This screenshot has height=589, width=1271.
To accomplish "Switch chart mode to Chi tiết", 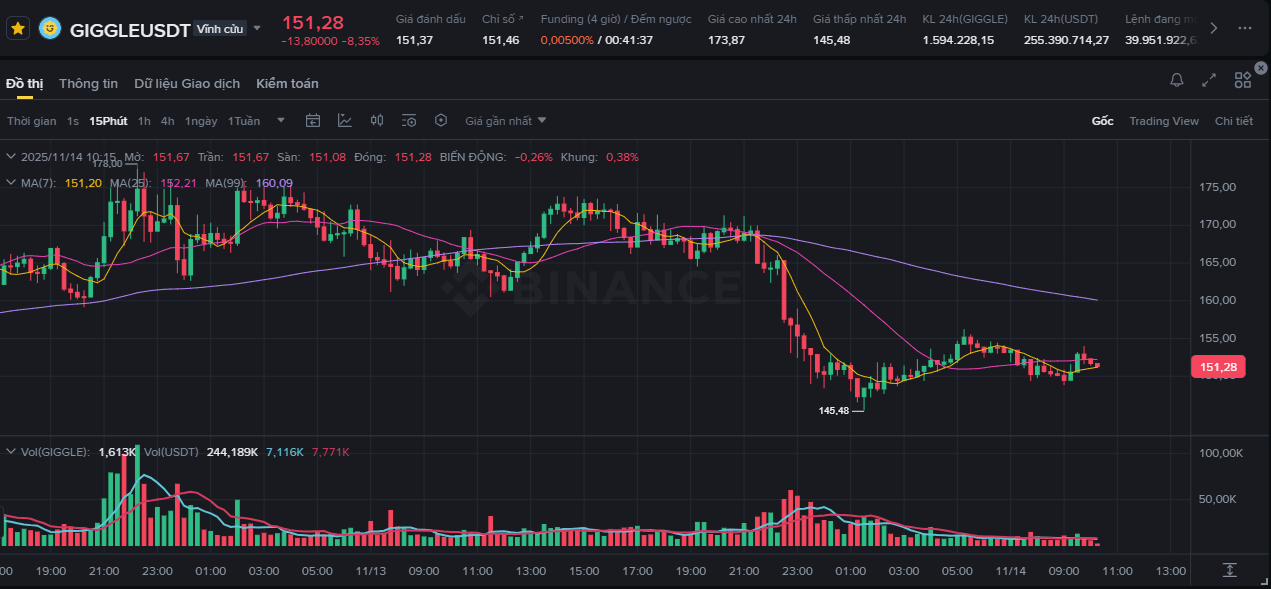I will tap(1233, 121).
